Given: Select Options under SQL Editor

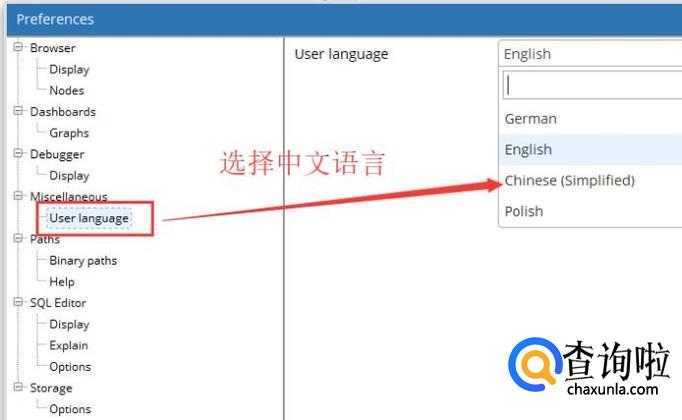Looking at the screenshot, I should 70,367.
